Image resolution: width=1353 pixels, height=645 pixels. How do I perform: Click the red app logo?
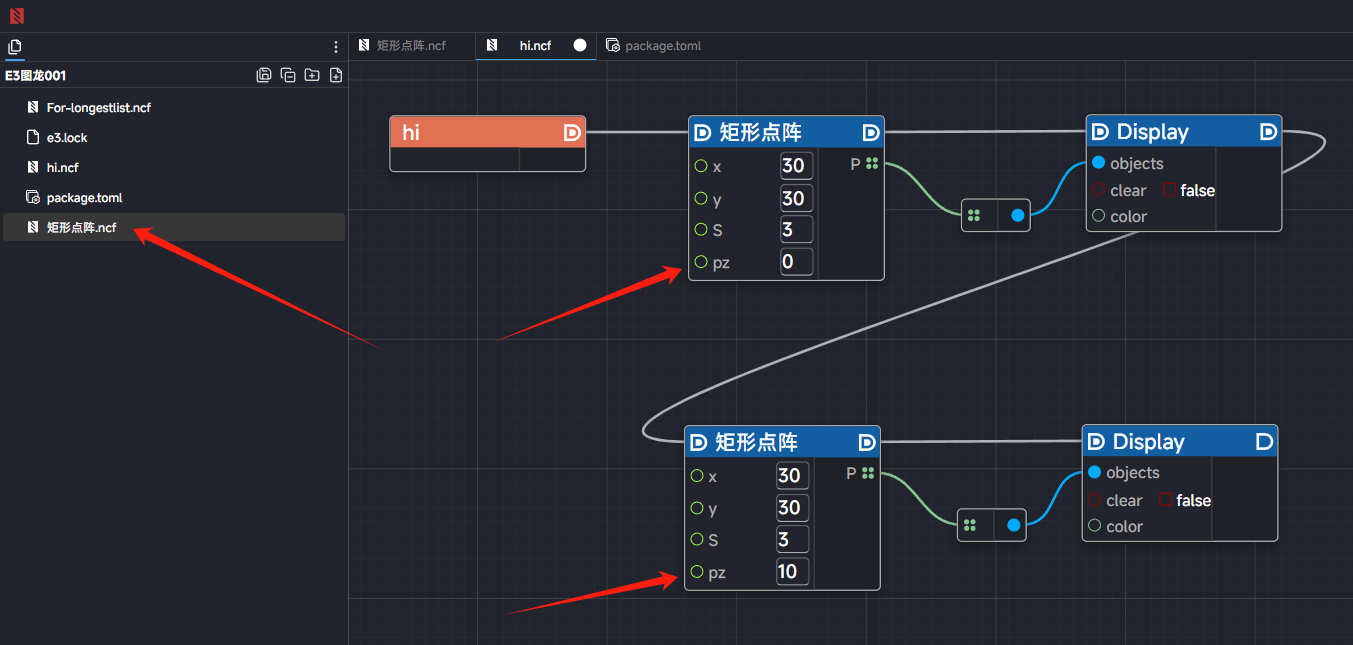(x=16, y=16)
